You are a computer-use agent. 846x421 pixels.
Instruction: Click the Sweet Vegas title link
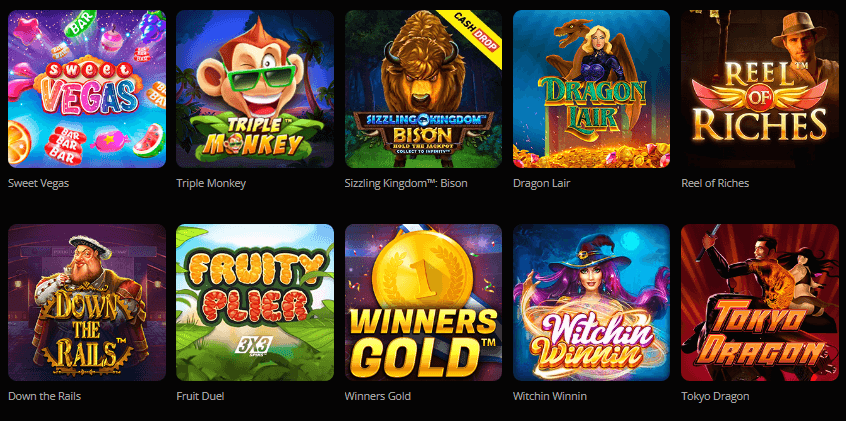click(38, 183)
